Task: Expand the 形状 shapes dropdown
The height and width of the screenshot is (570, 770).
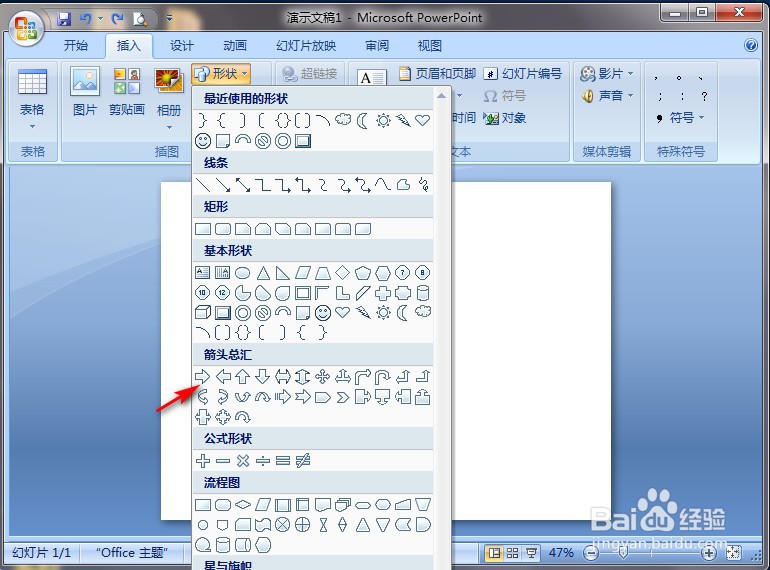Action: pos(221,74)
